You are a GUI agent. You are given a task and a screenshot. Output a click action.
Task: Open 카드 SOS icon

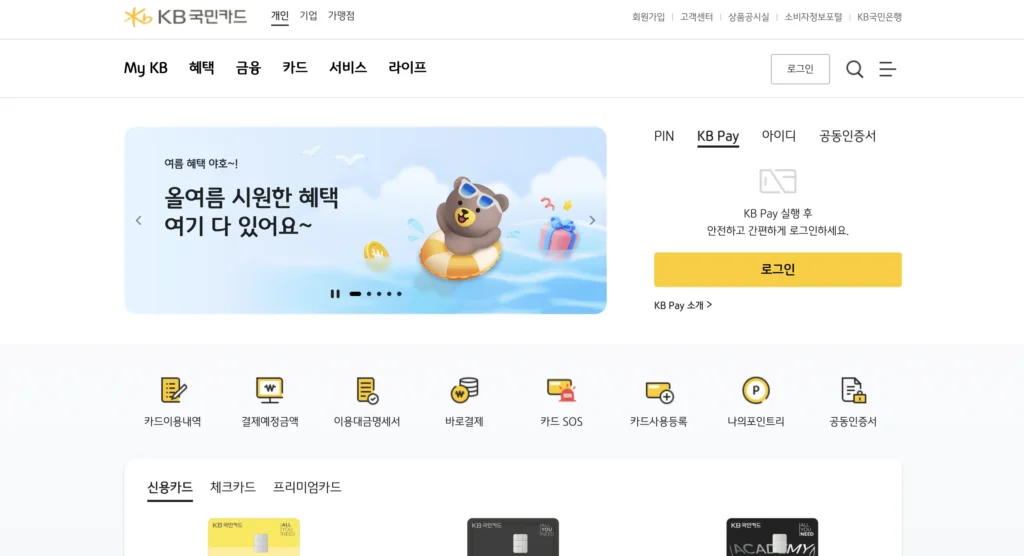(562, 390)
